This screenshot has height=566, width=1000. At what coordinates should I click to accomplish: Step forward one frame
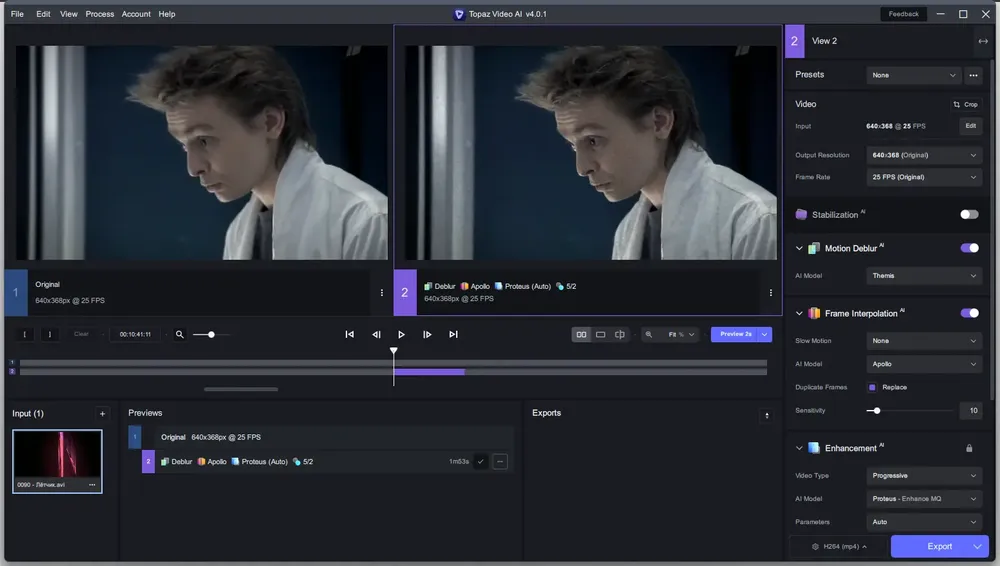[x=427, y=334]
